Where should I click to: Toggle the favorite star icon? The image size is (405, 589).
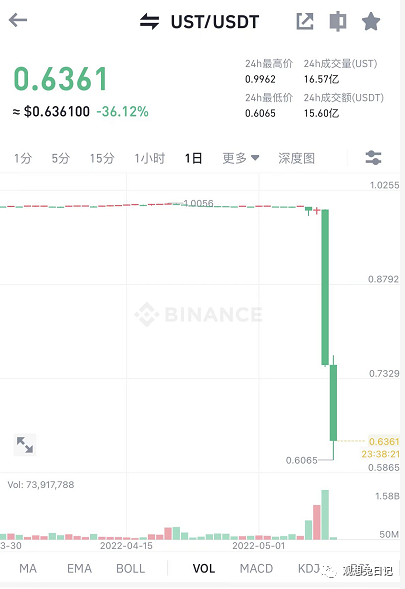[371, 21]
